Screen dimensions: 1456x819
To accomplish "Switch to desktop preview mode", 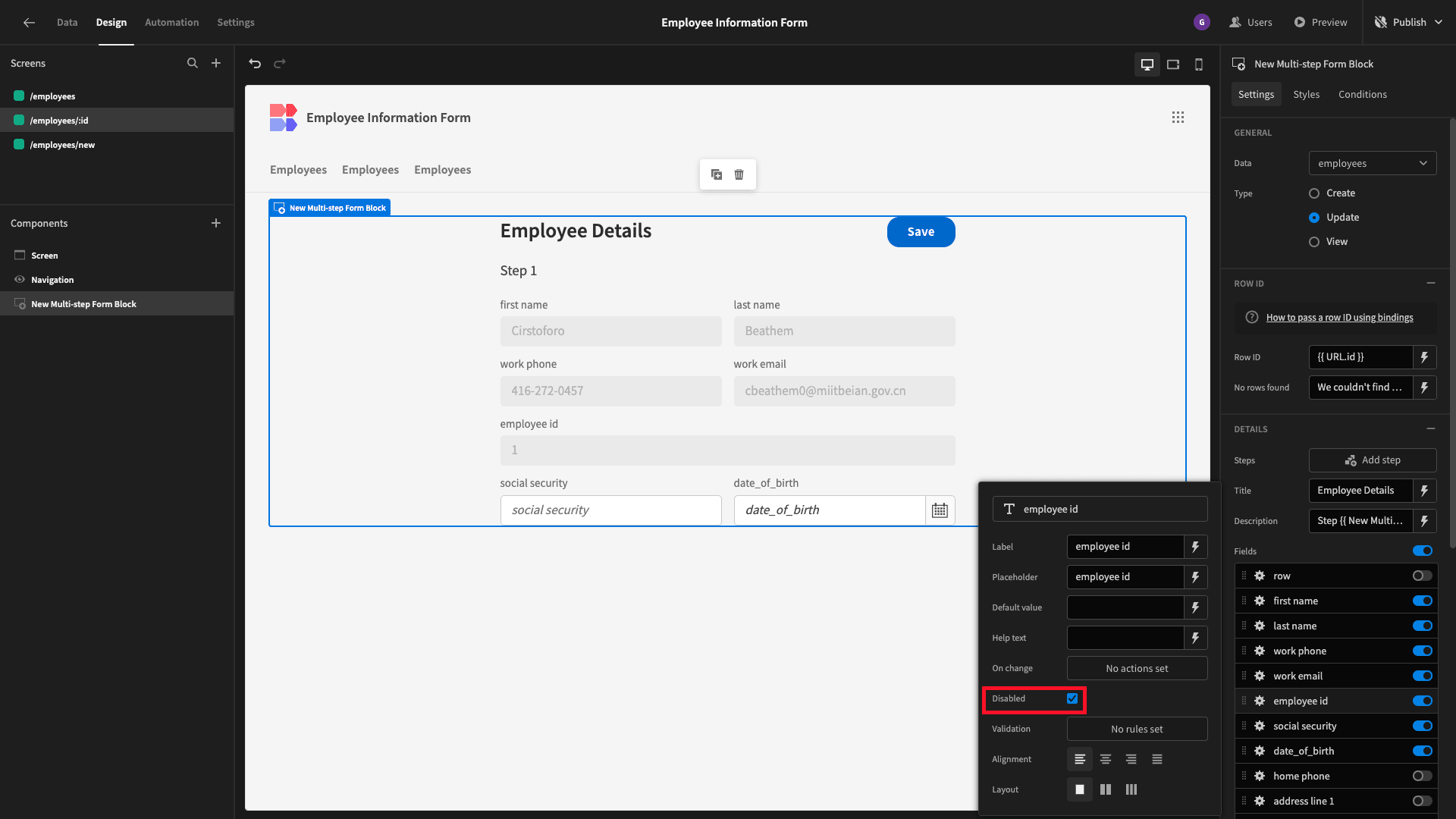I will [1147, 64].
